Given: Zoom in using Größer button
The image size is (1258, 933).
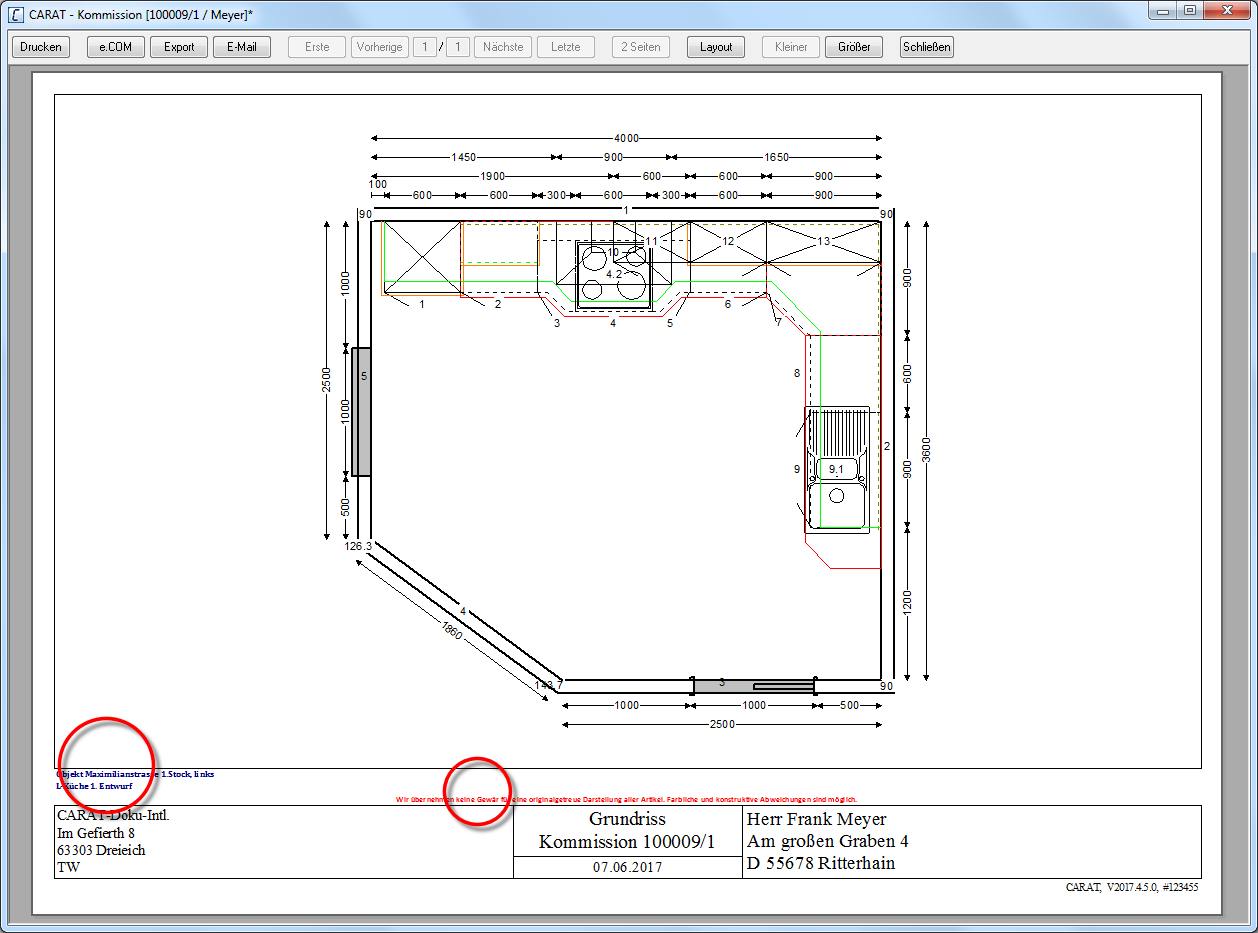Looking at the screenshot, I should [x=854, y=47].
